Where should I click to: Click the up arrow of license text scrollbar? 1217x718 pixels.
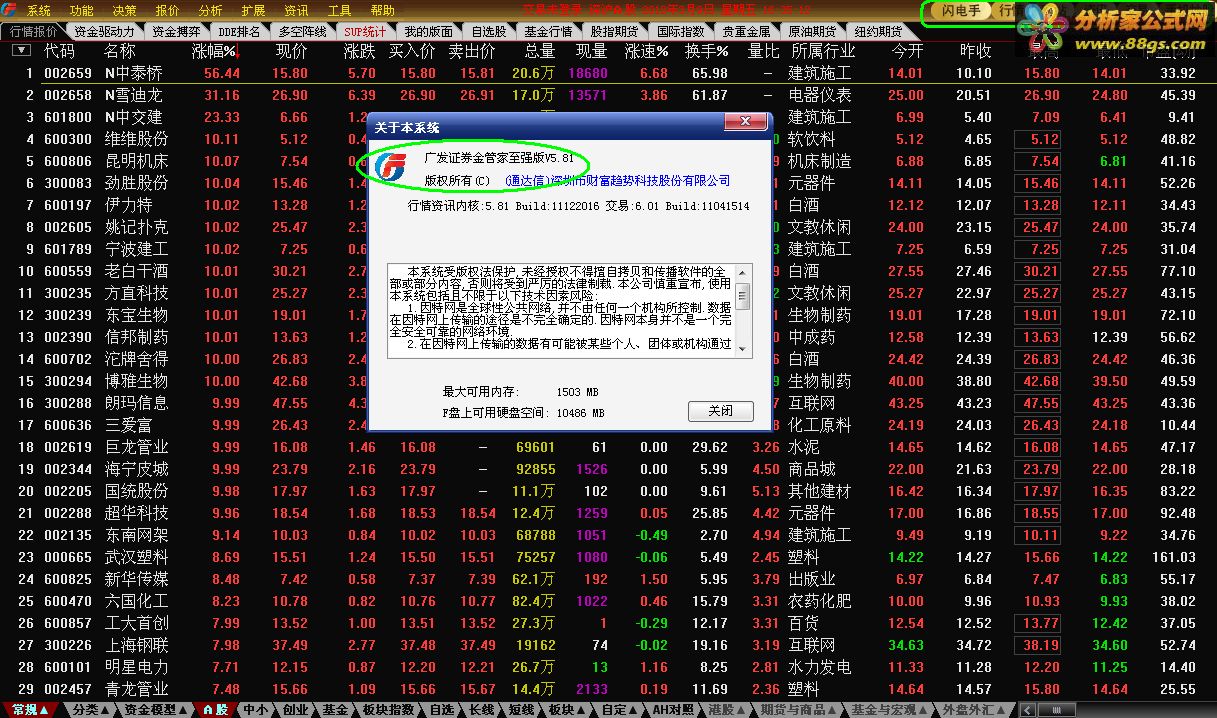click(743, 272)
